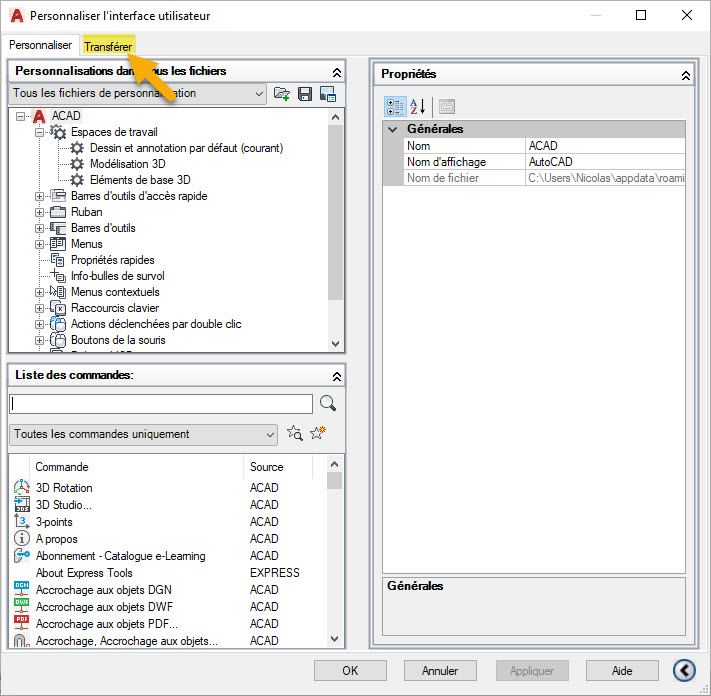The width and height of the screenshot is (711, 696).
Task: Click the command search input field
Action: pyautogui.click(x=161, y=404)
